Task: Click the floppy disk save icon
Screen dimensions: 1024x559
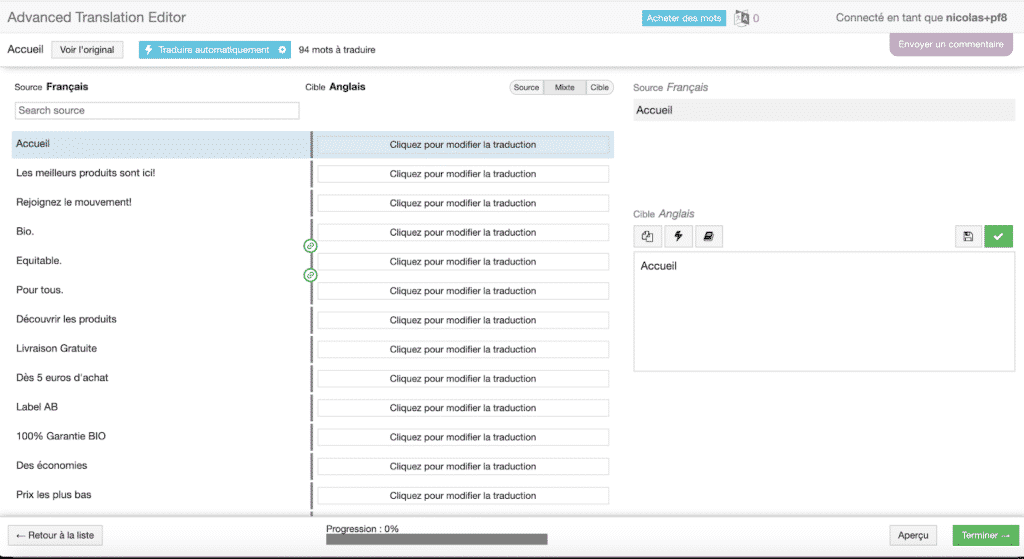Action: (x=968, y=237)
